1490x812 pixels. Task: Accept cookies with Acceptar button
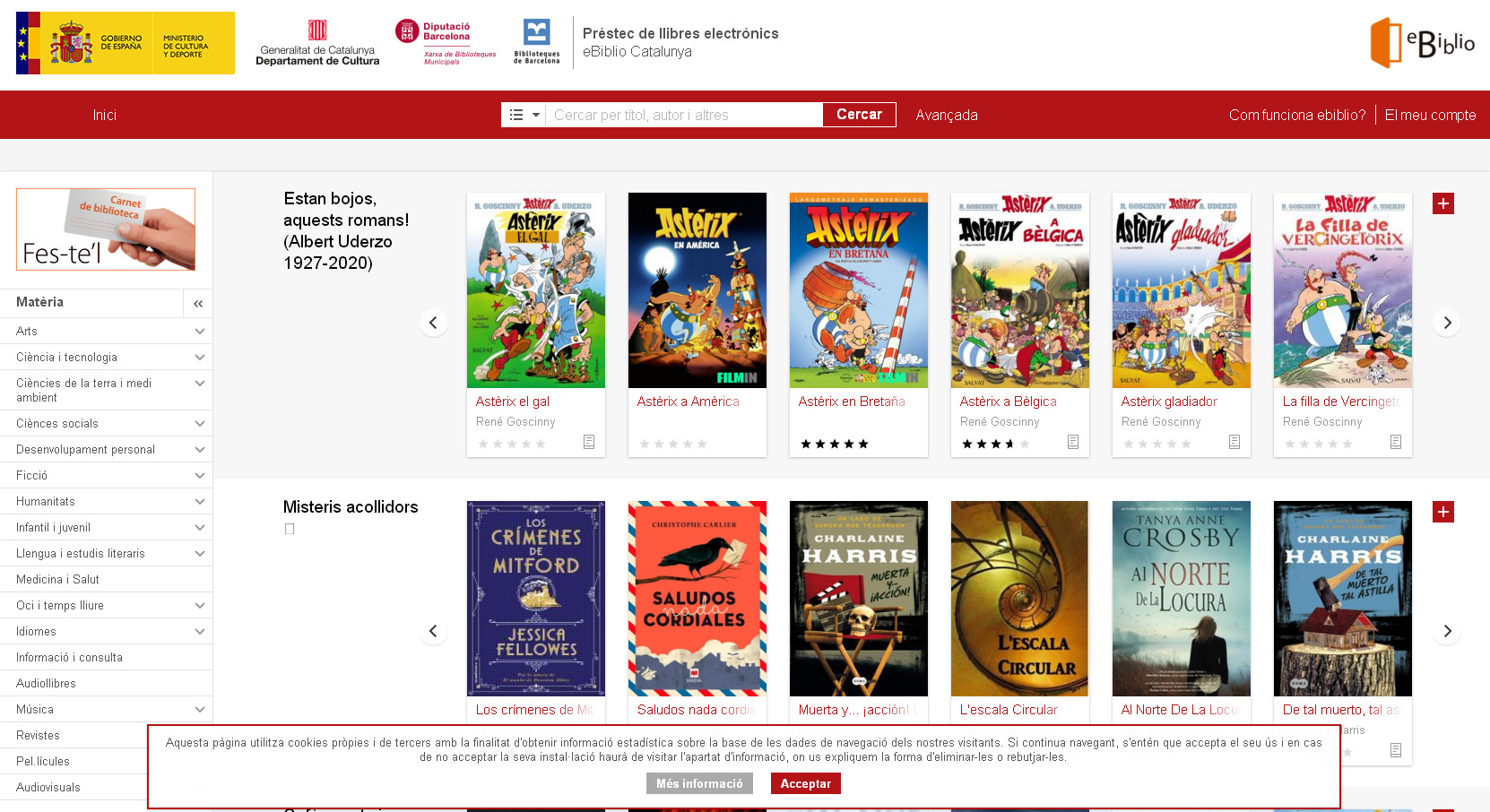(805, 783)
